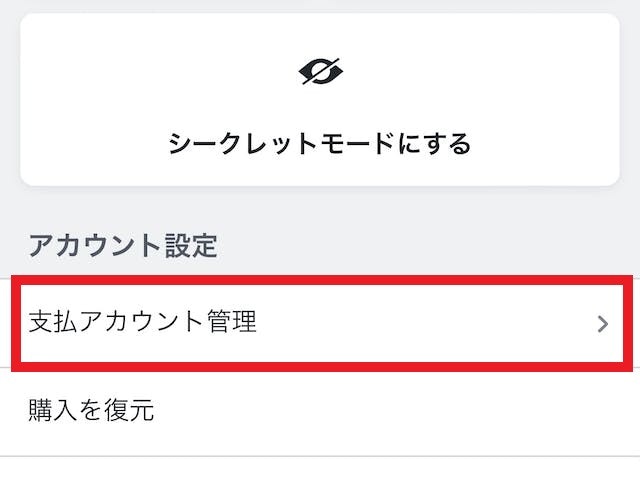Image resolution: width=640 pixels, height=477 pixels.
Task: Open 支払アカウント管理 settings row
Action: 144,322
